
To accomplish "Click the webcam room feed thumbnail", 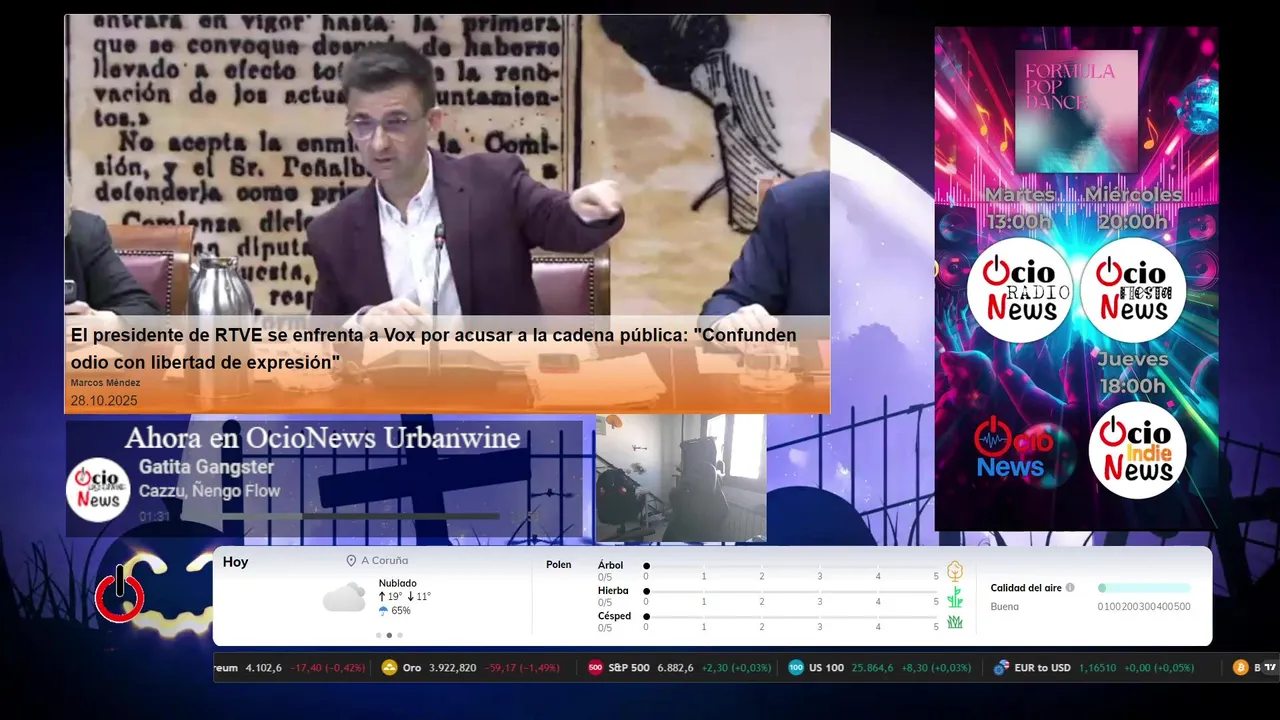I will coord(681,478).
